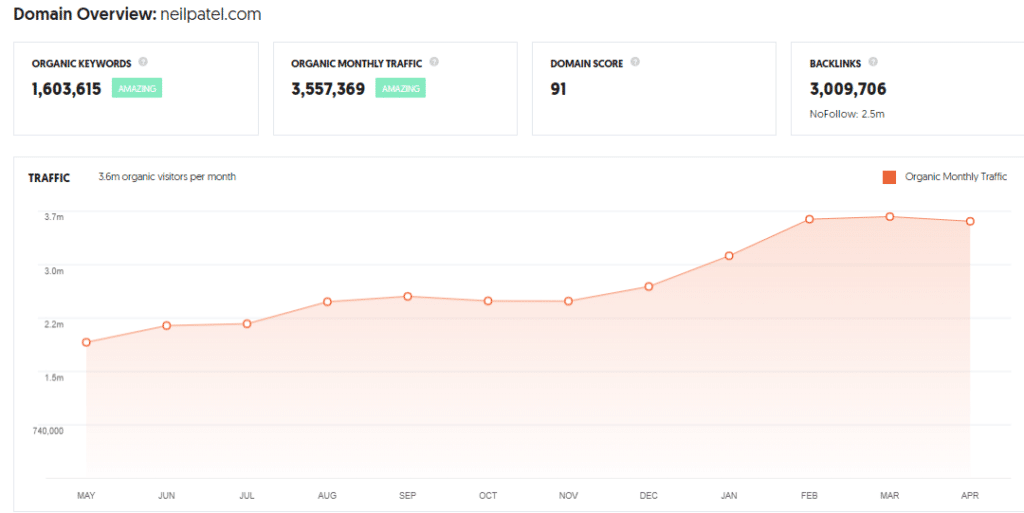Click the BACKLINKS card title
Viewport: 1024px width, 513px height.
(835, 64)
